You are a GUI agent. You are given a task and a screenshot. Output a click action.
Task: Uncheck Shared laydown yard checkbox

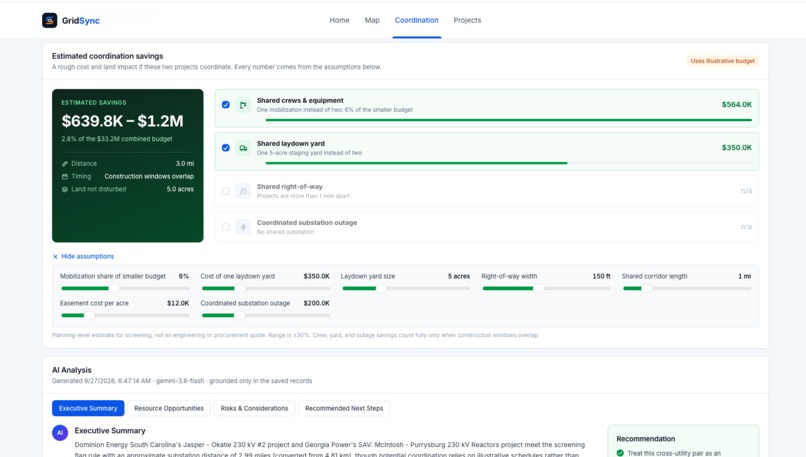(226, 148)
